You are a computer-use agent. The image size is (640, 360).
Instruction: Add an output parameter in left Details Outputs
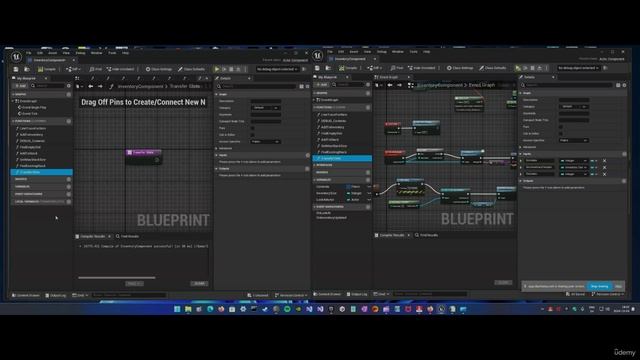pyautogui.click(x=307, y=169)
